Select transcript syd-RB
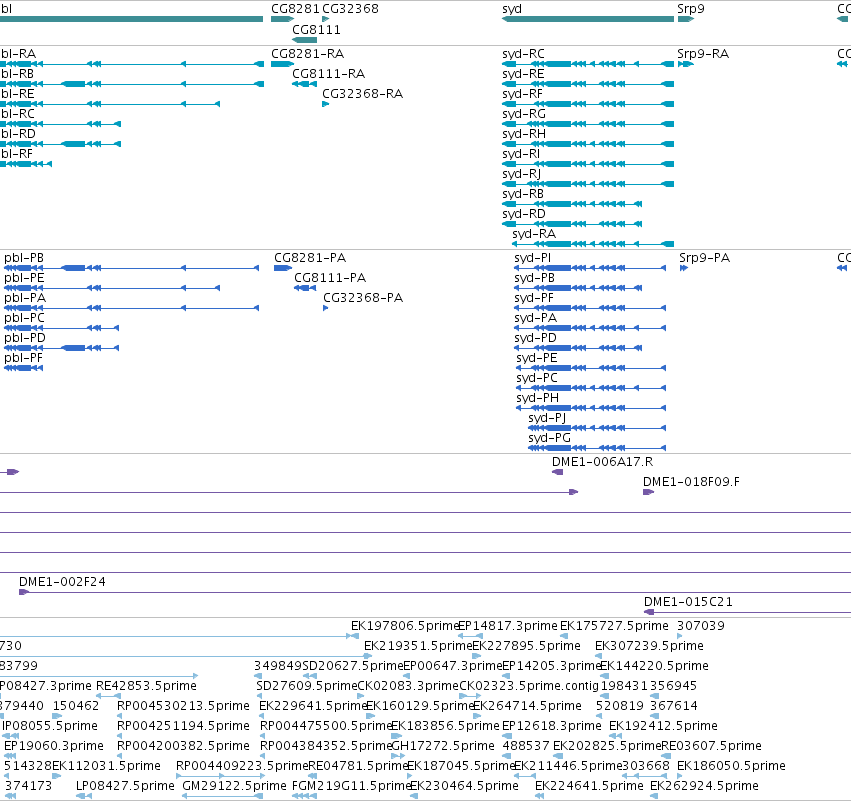Screen dimensions: 851x801 (x=523, y=194)
